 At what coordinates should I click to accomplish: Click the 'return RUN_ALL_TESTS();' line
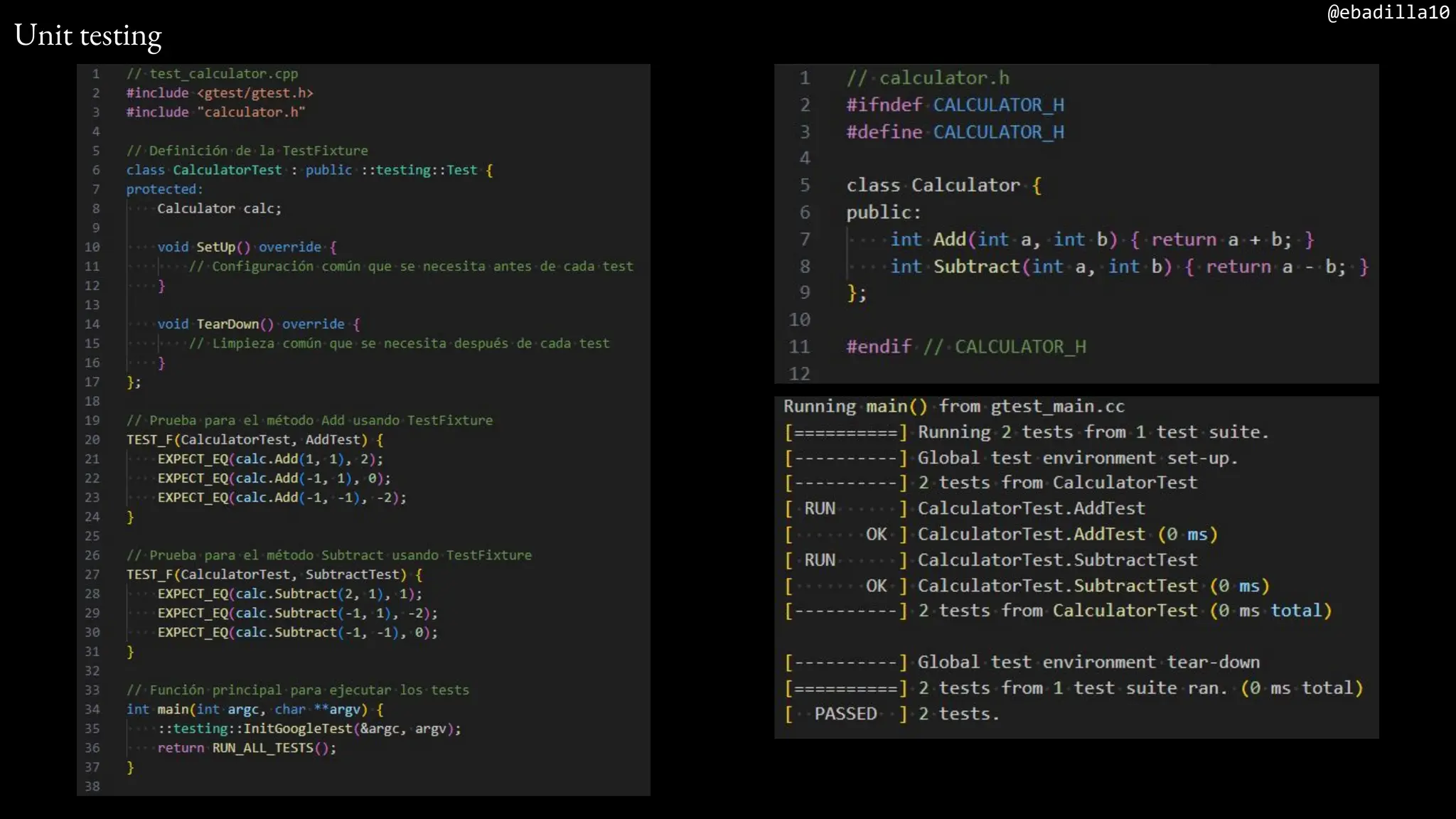(x=247, y=747)
